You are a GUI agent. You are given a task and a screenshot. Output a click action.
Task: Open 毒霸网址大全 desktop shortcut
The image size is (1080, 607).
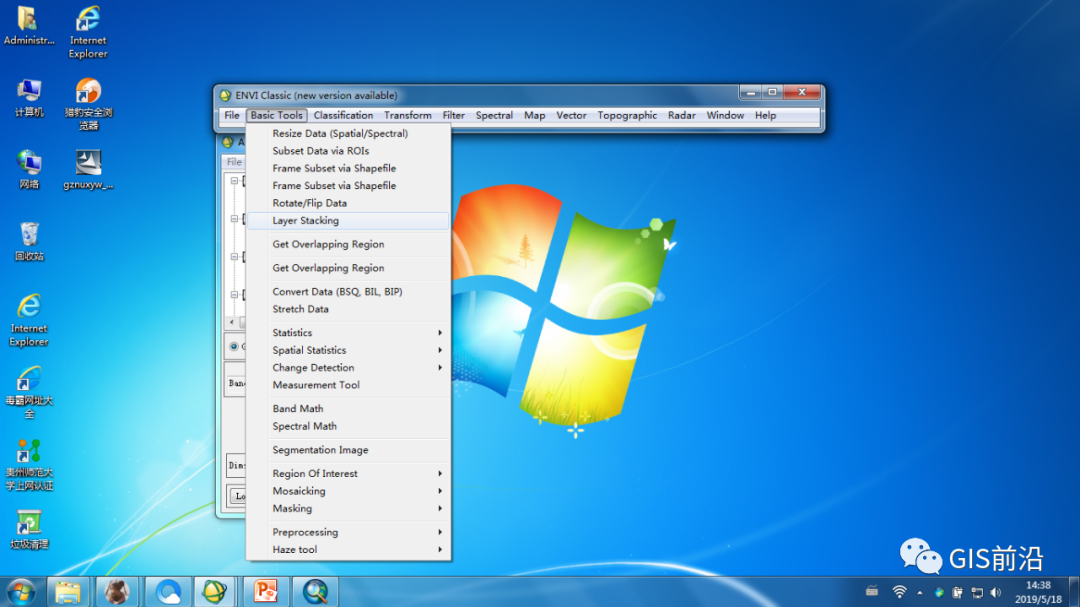pos(28,392)
